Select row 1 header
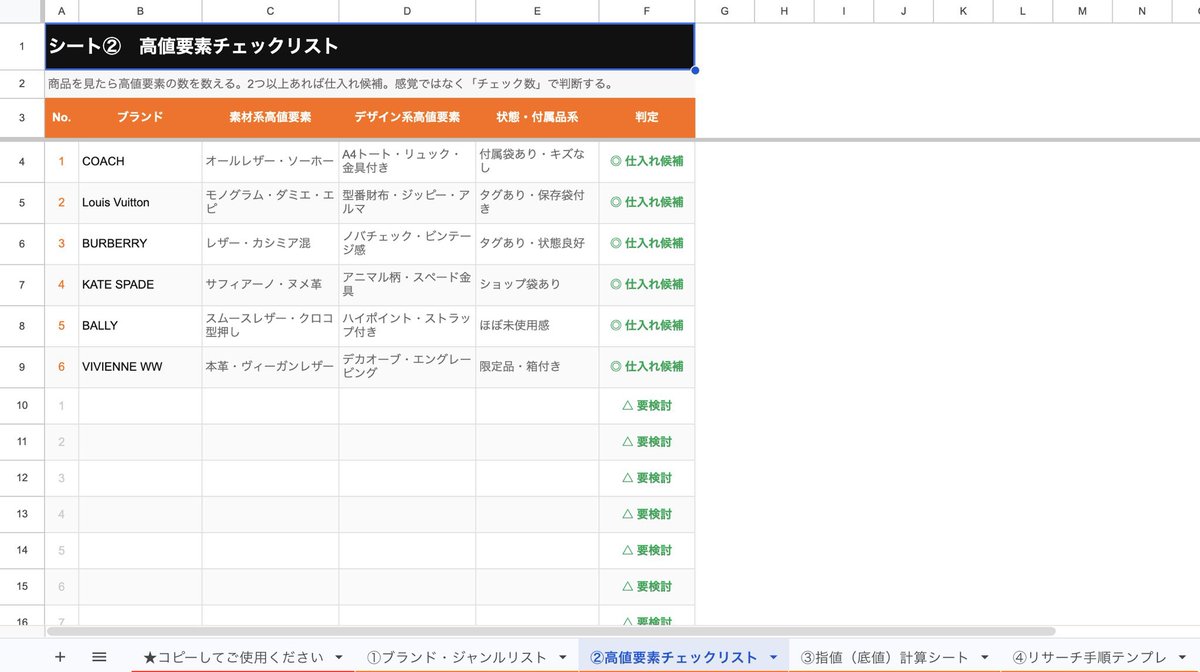Screen dimensions: 1200x672 22,46
